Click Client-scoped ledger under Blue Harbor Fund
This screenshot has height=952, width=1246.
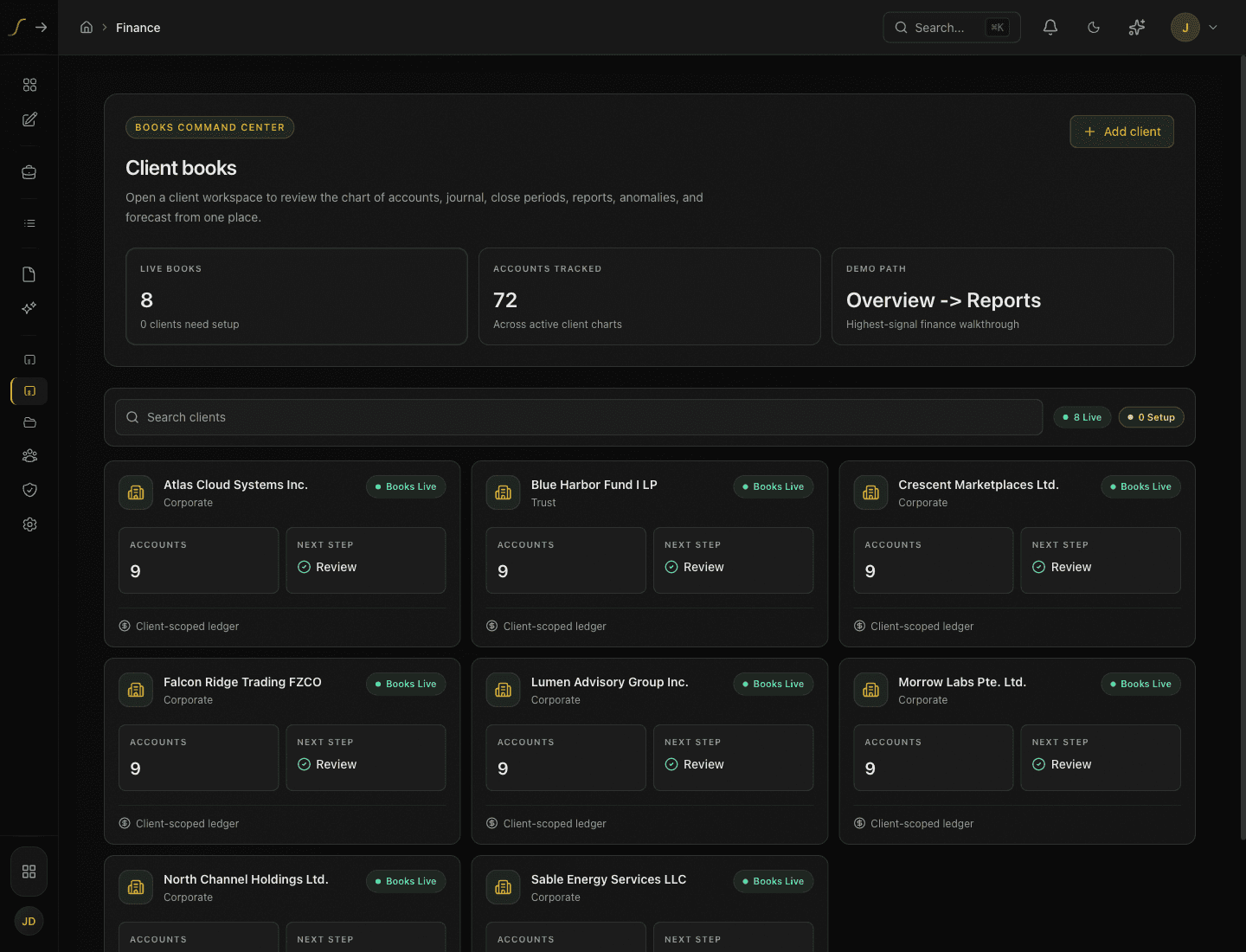pos(546,627)
